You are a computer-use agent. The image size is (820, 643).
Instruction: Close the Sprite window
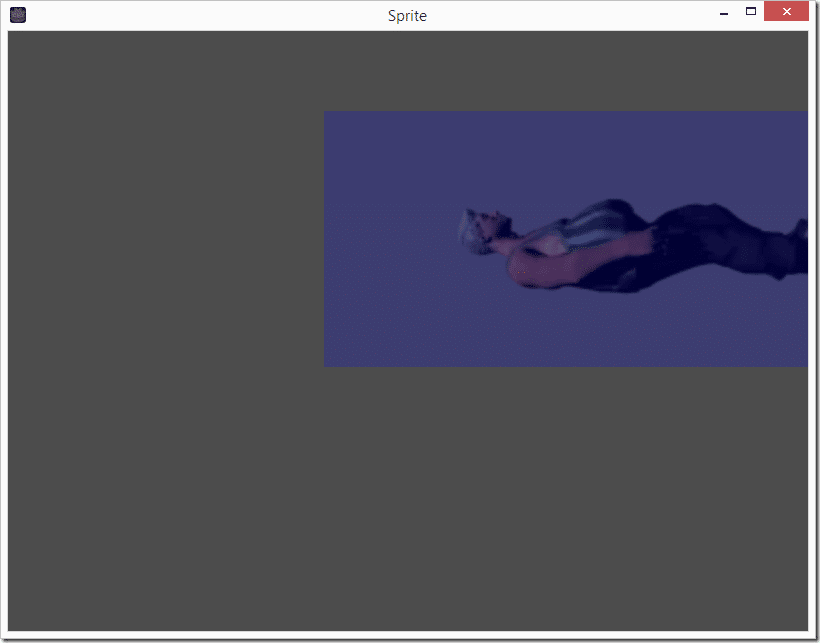(x=786, y=12)
